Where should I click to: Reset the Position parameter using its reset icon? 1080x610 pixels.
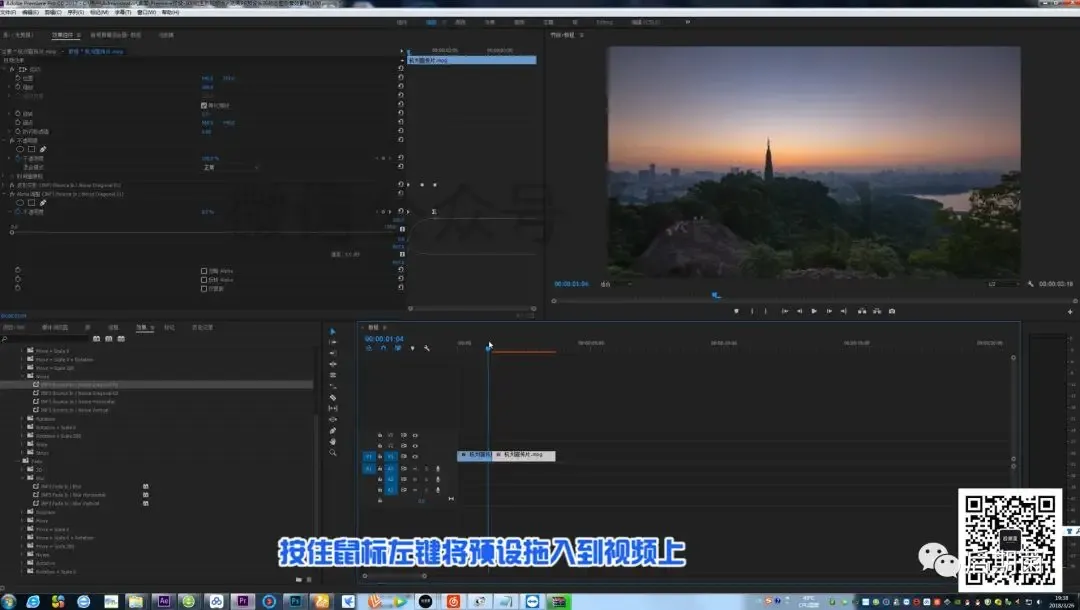coord(401,78)
